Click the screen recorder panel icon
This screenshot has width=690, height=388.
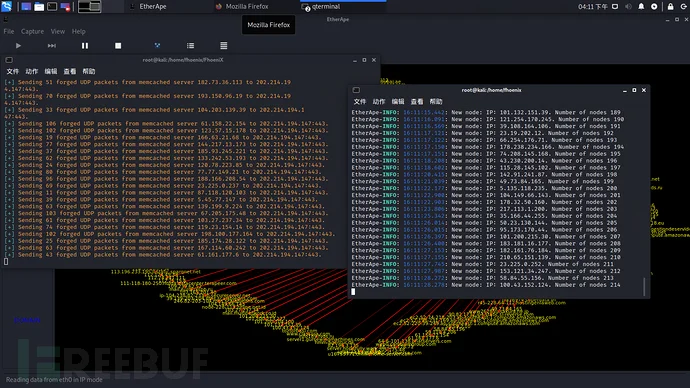click(65, 7)
